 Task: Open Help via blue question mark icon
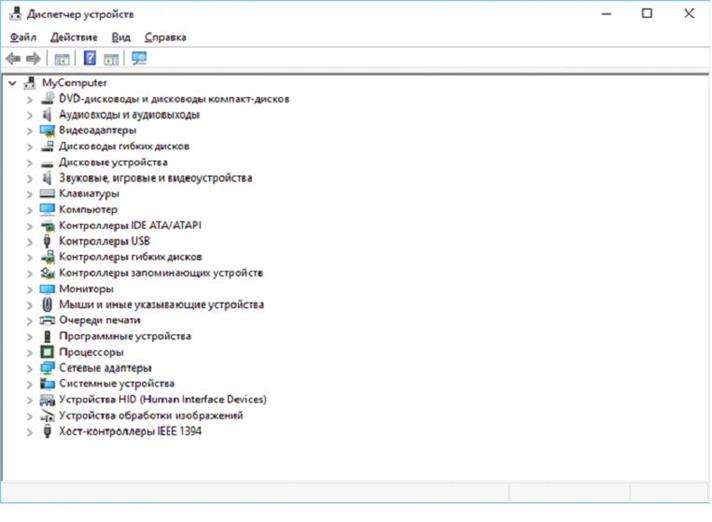pos(90,58)
